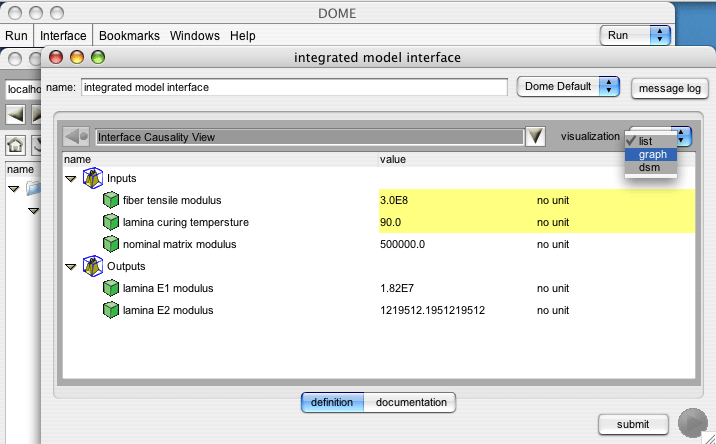Screen dimensions: 716x444
Task: Select the fiber tensile modulus row label
Action: [172, 200]
